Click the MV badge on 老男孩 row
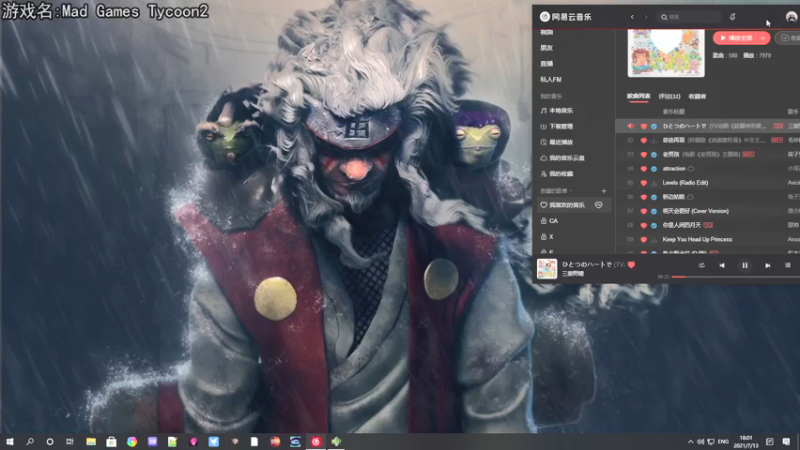 [x=748, y=154]
